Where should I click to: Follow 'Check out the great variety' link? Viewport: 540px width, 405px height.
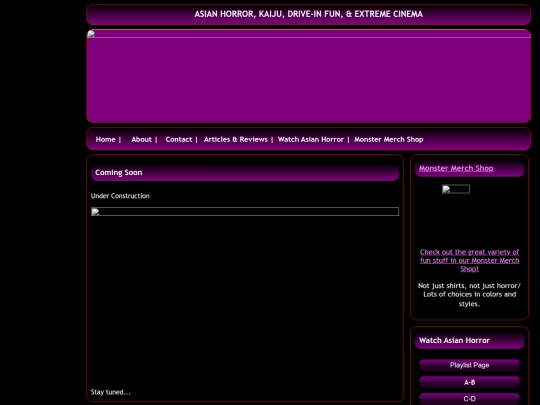(469, 260)
